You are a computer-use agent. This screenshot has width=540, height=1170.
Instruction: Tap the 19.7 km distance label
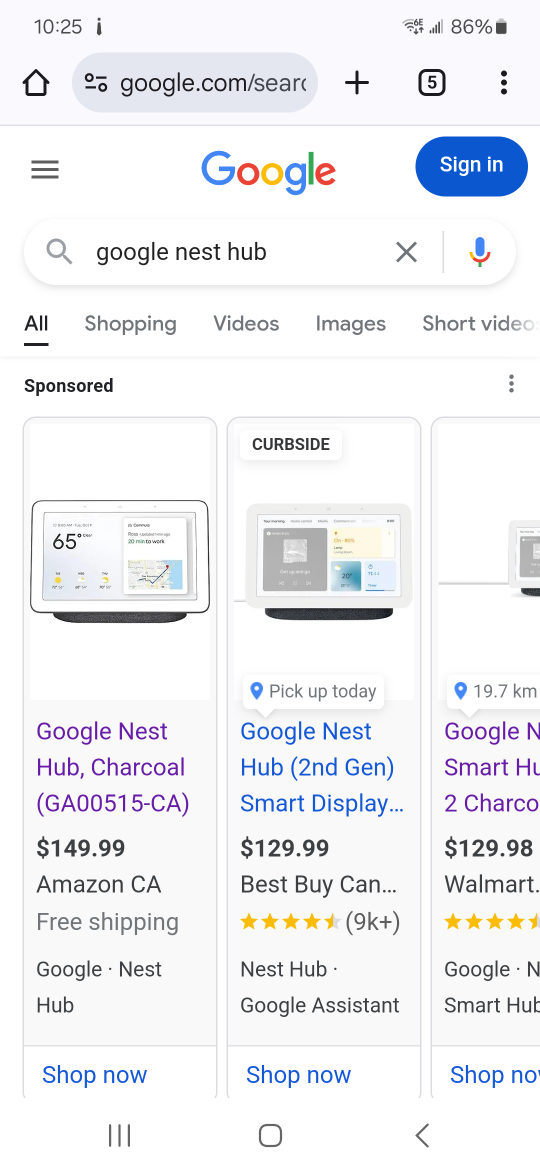(x=494, y=692)
